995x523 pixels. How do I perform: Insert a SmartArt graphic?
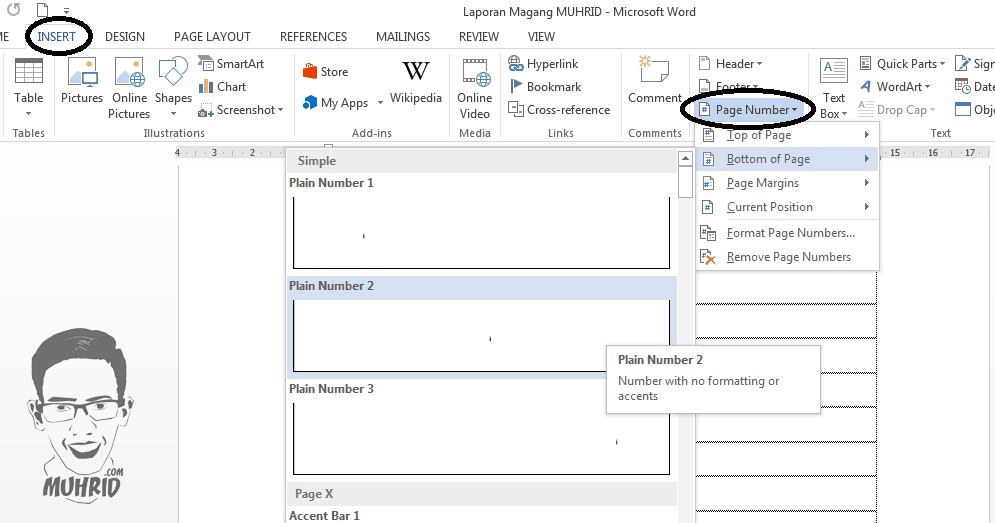click(231, 64)
